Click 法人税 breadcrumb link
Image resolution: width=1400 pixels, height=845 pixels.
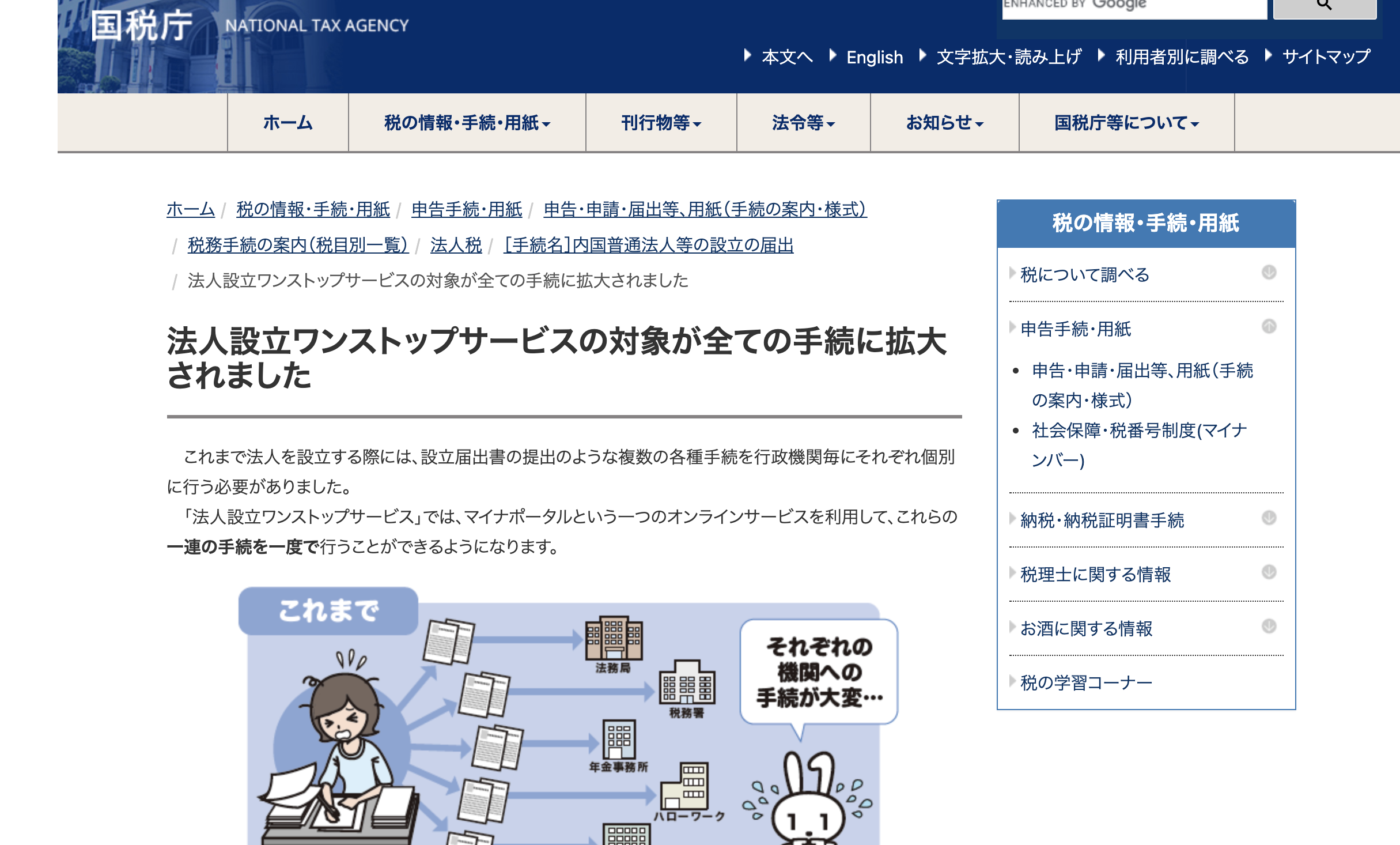click(456, 245)
